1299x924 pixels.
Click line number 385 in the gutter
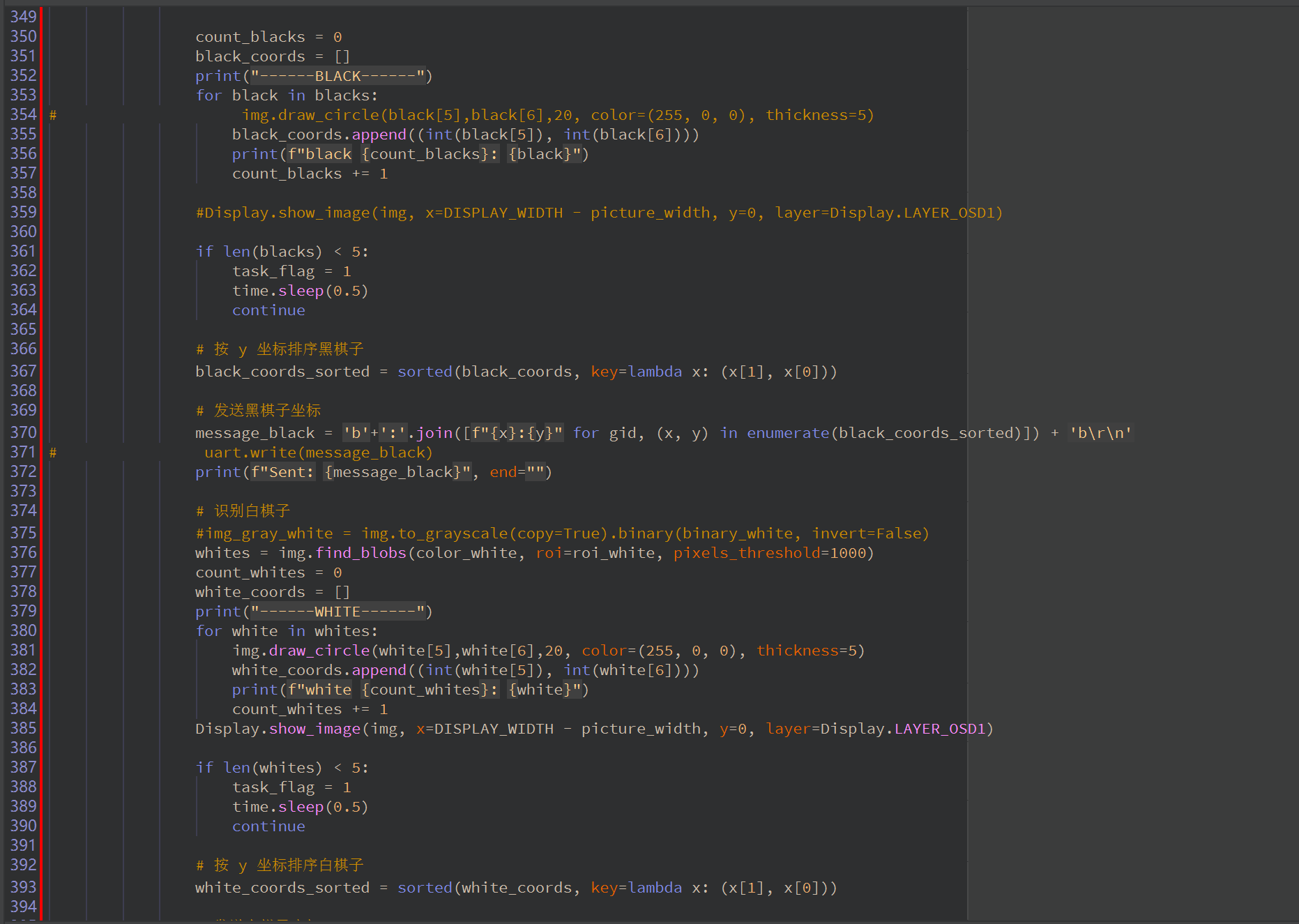click(23, 728)
